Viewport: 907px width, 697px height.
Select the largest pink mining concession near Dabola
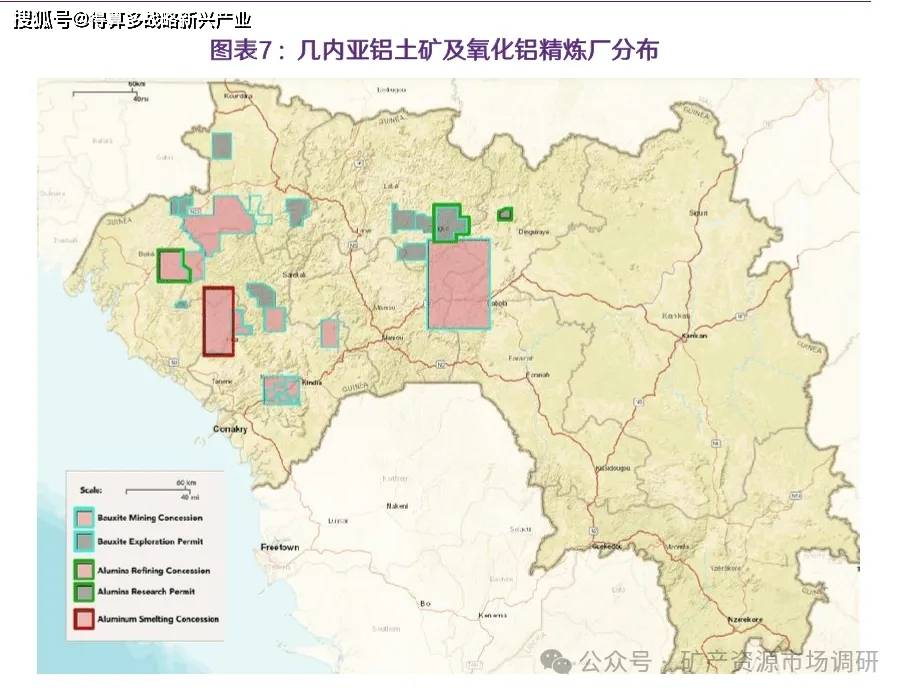pos(459,284)
